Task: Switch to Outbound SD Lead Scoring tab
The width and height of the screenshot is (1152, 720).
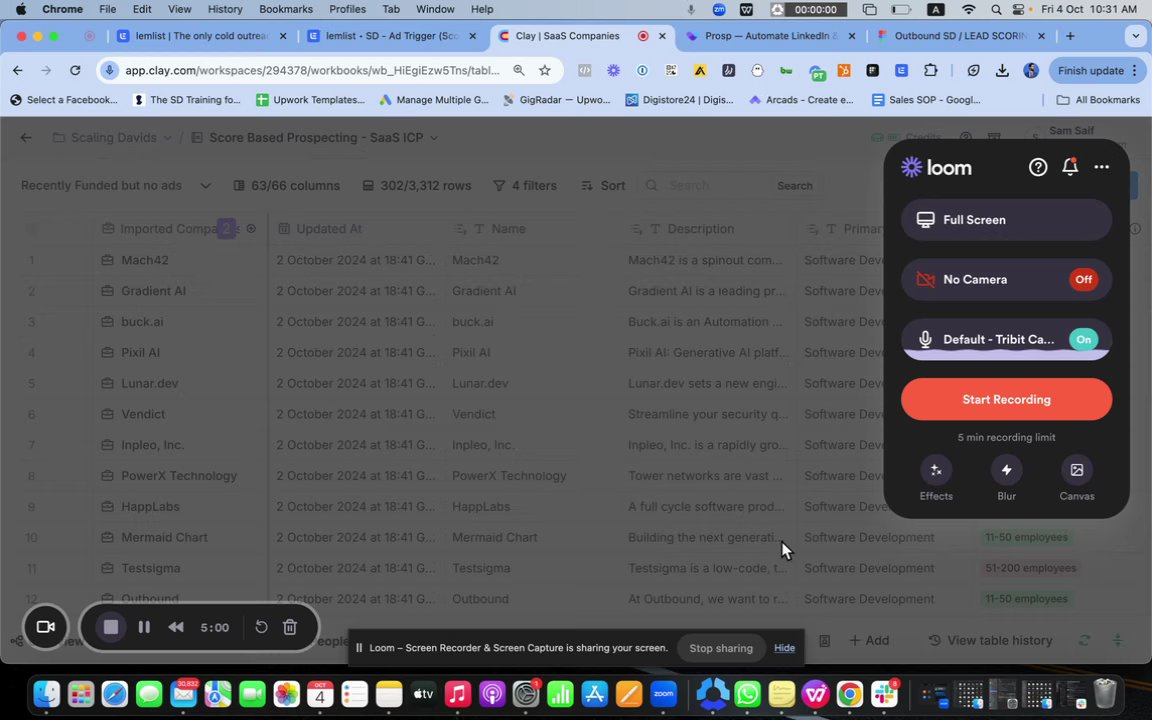Action: tap(960, 36)
